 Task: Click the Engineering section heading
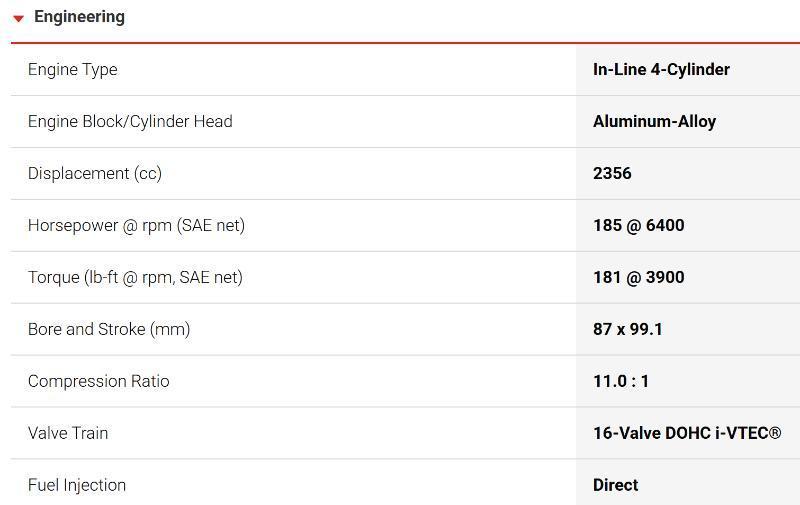(x=79, y=17)
